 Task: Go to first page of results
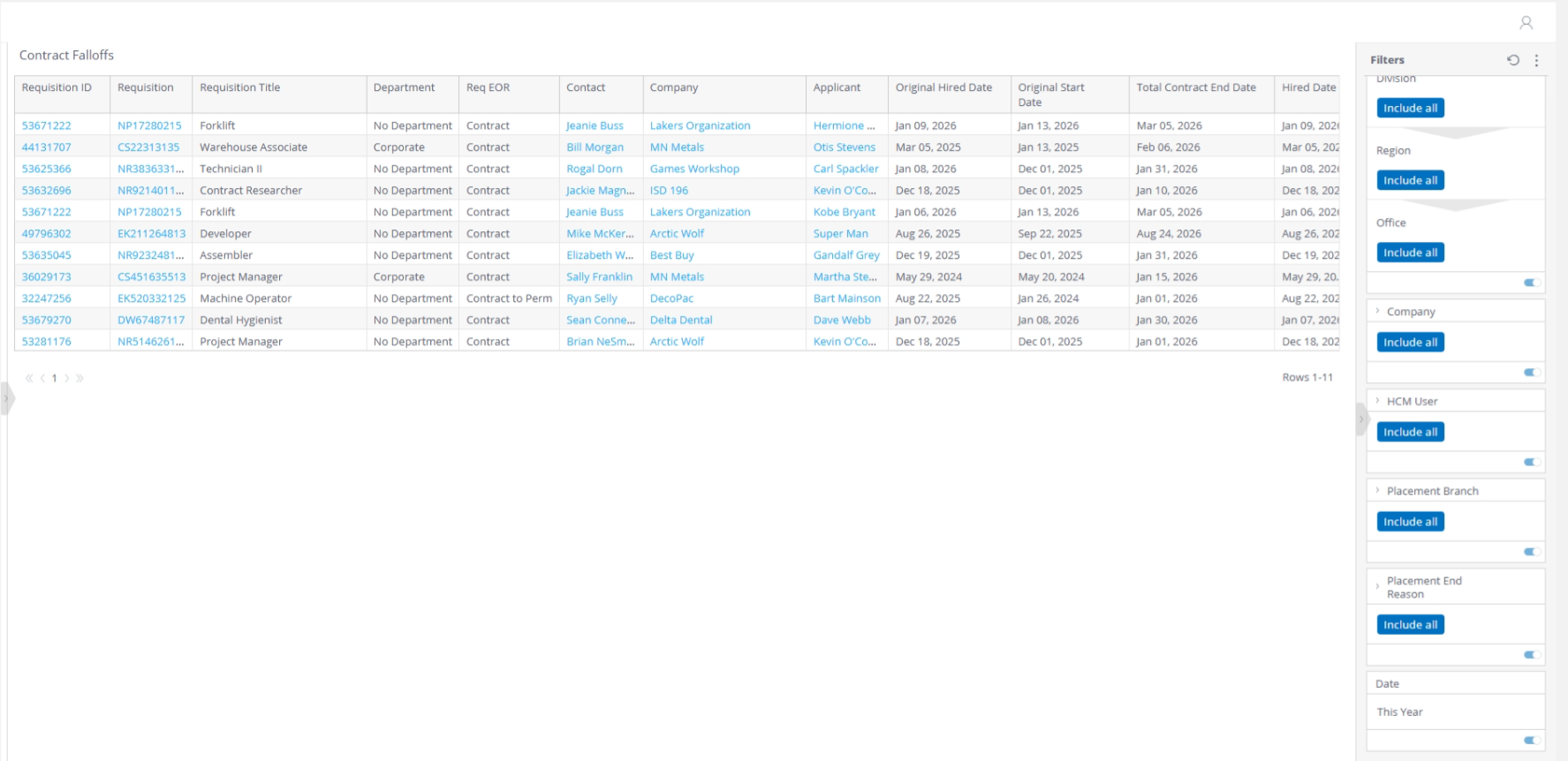point(29,378)
